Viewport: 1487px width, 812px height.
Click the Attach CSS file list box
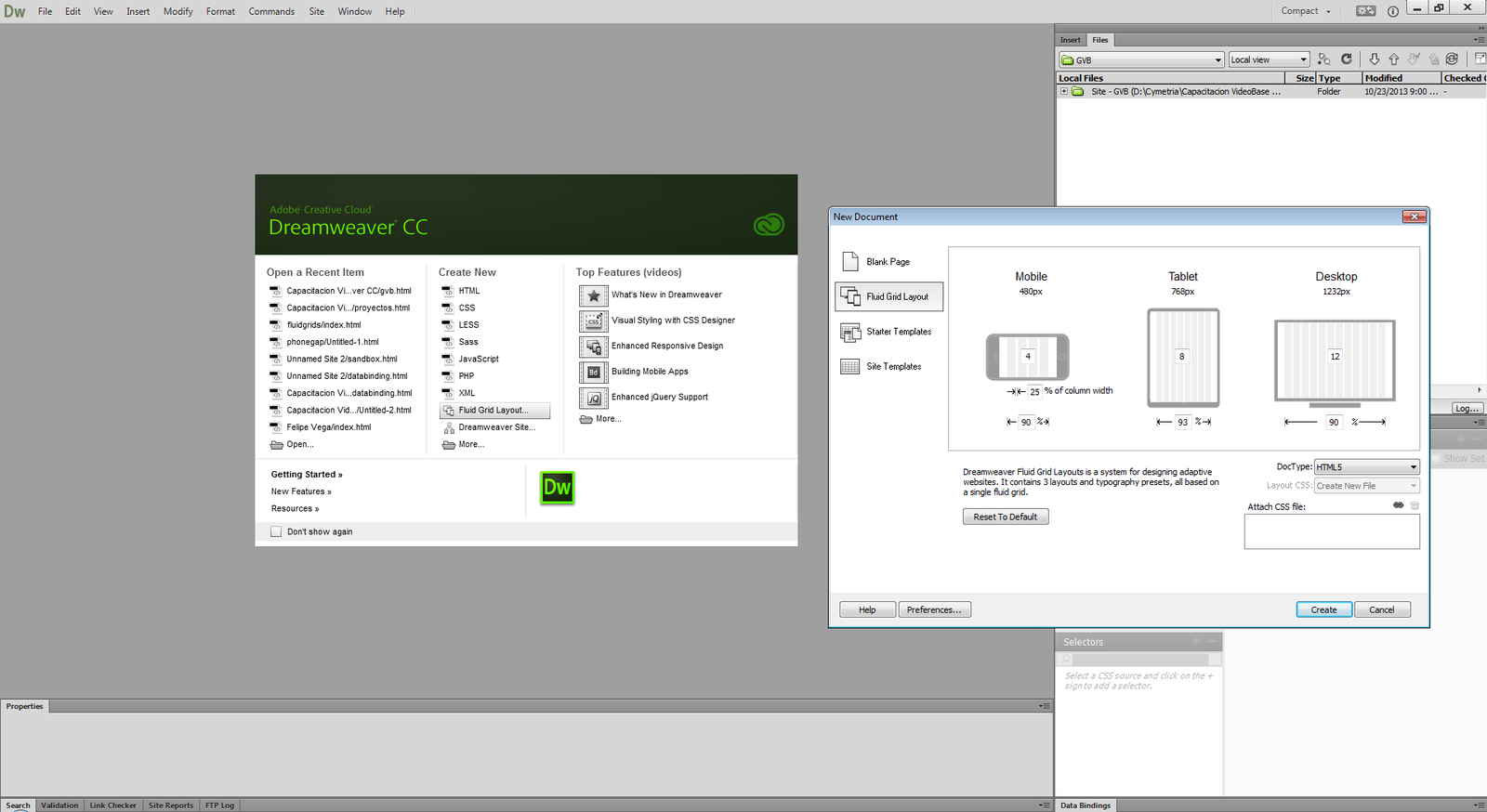(1332, 531)
